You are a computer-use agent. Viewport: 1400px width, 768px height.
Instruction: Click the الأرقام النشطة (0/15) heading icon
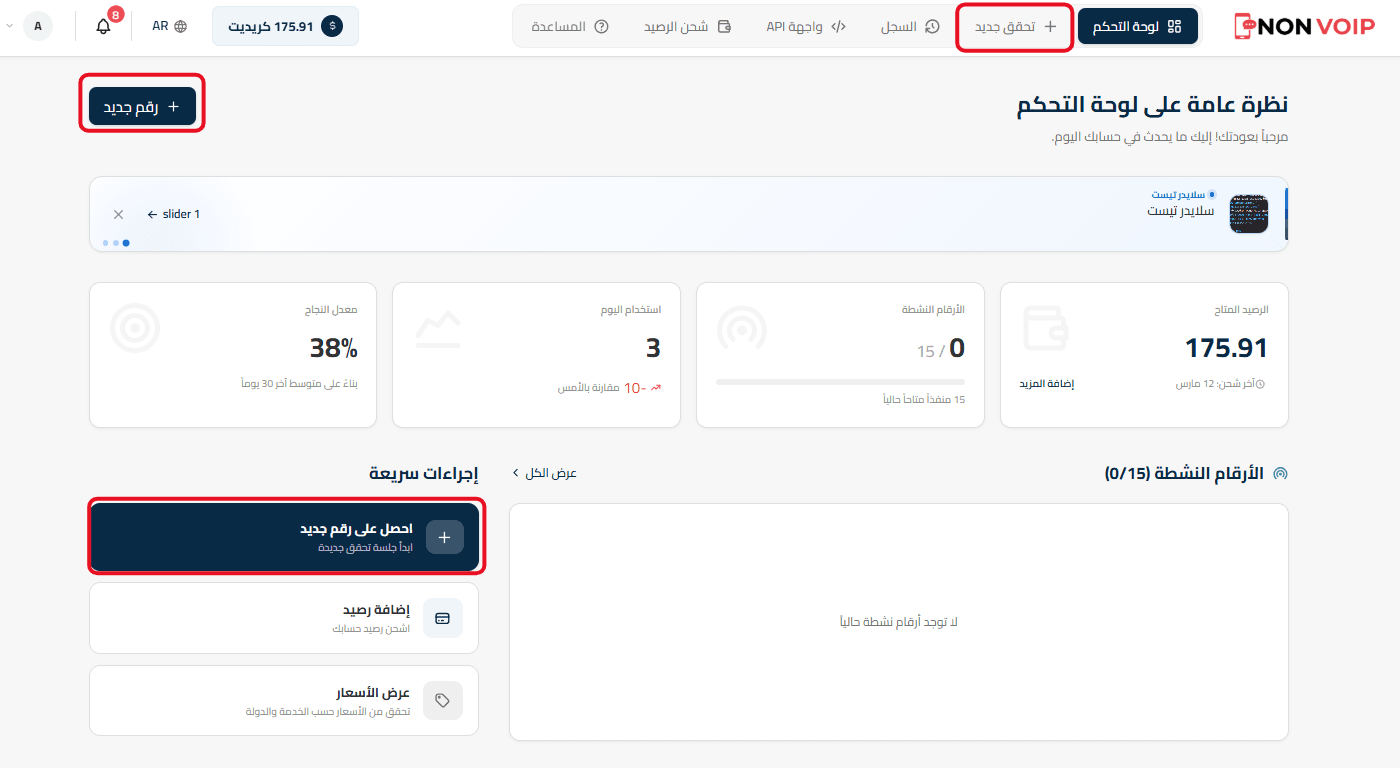(x=1280, y=473)
